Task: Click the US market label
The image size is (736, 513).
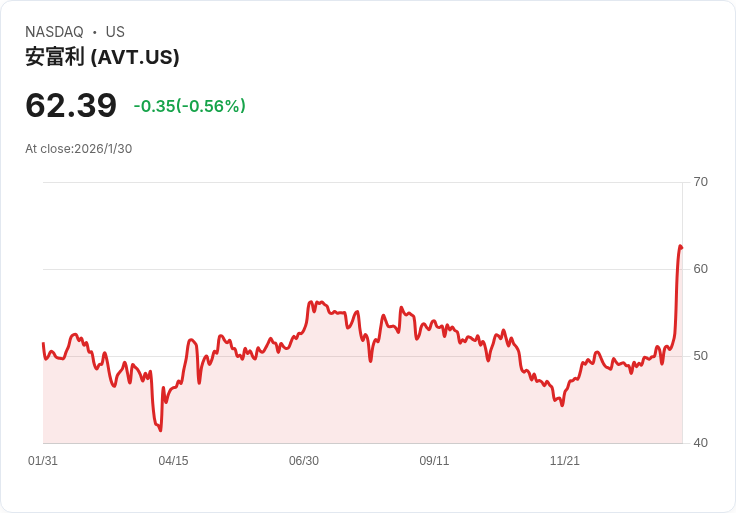Action: 115,32
